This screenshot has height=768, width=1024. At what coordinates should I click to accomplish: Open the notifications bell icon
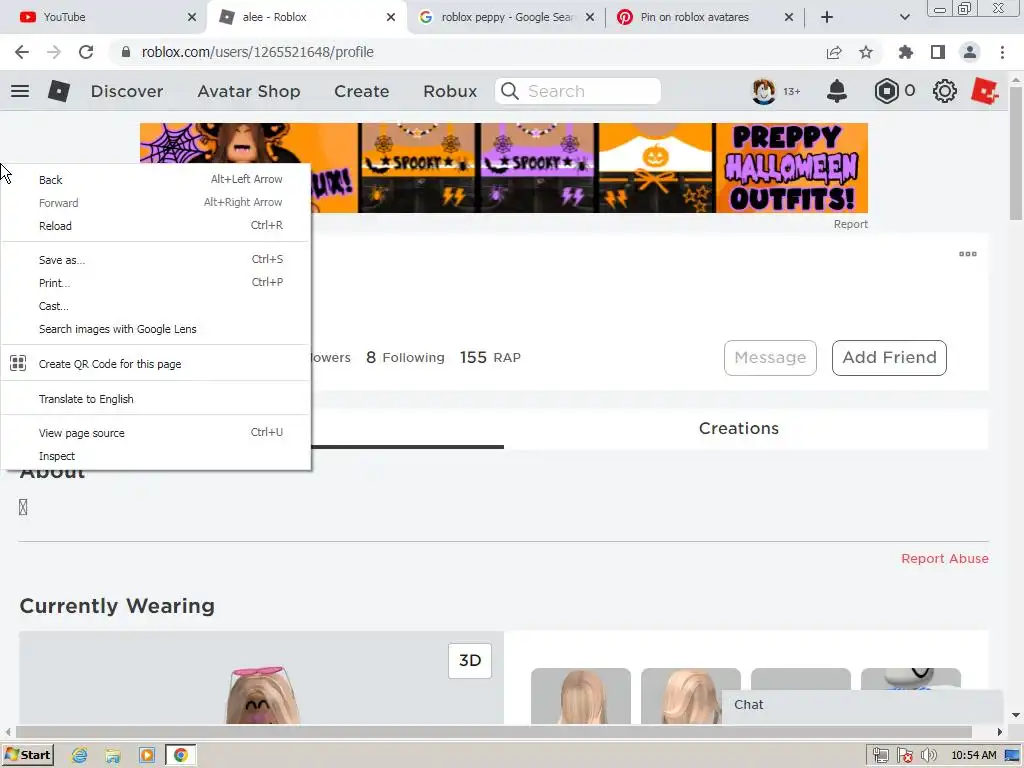[x=837, y=91]
